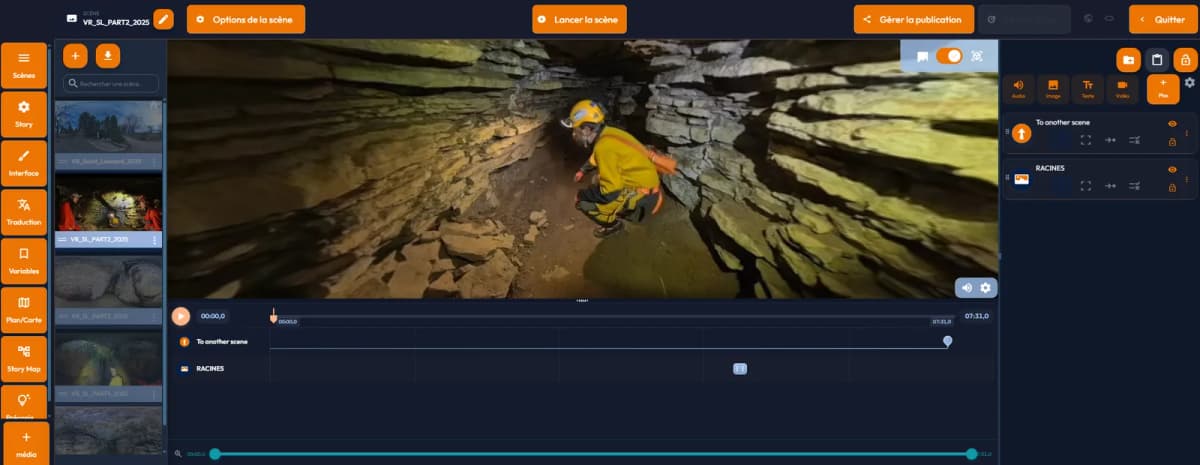The height and width of the screenshot is (465, 1200).
Task: Click the To another scene fullscreen frame icon
Action: pos(1086,140)
